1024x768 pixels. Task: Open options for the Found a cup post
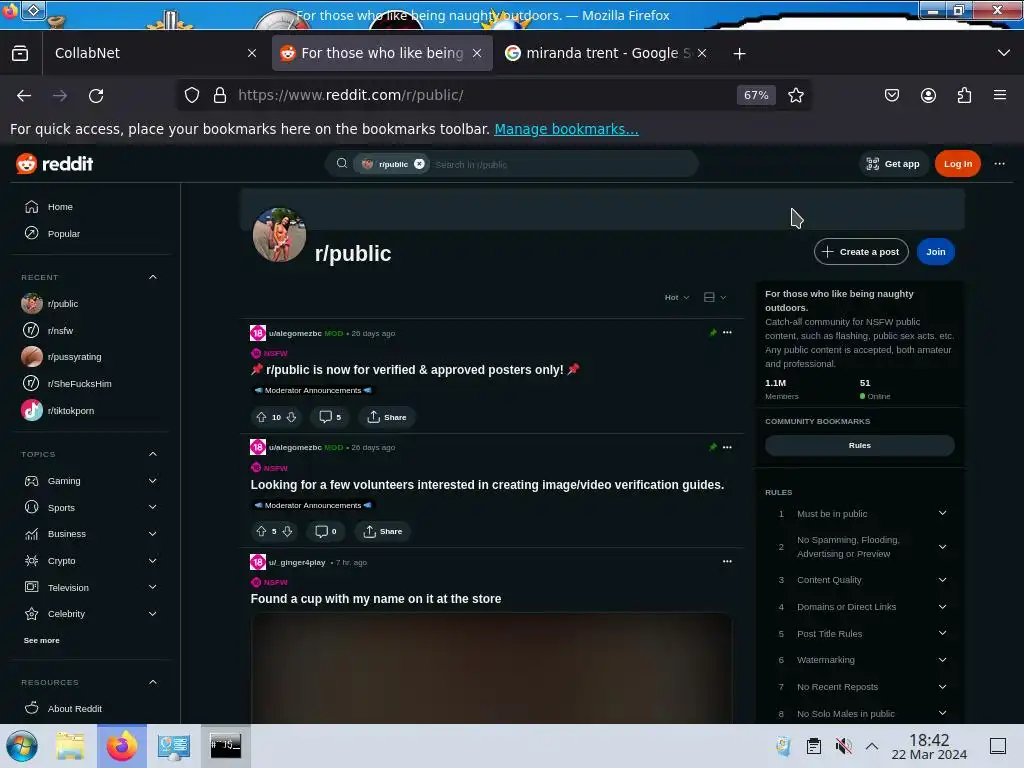[727, 562]
